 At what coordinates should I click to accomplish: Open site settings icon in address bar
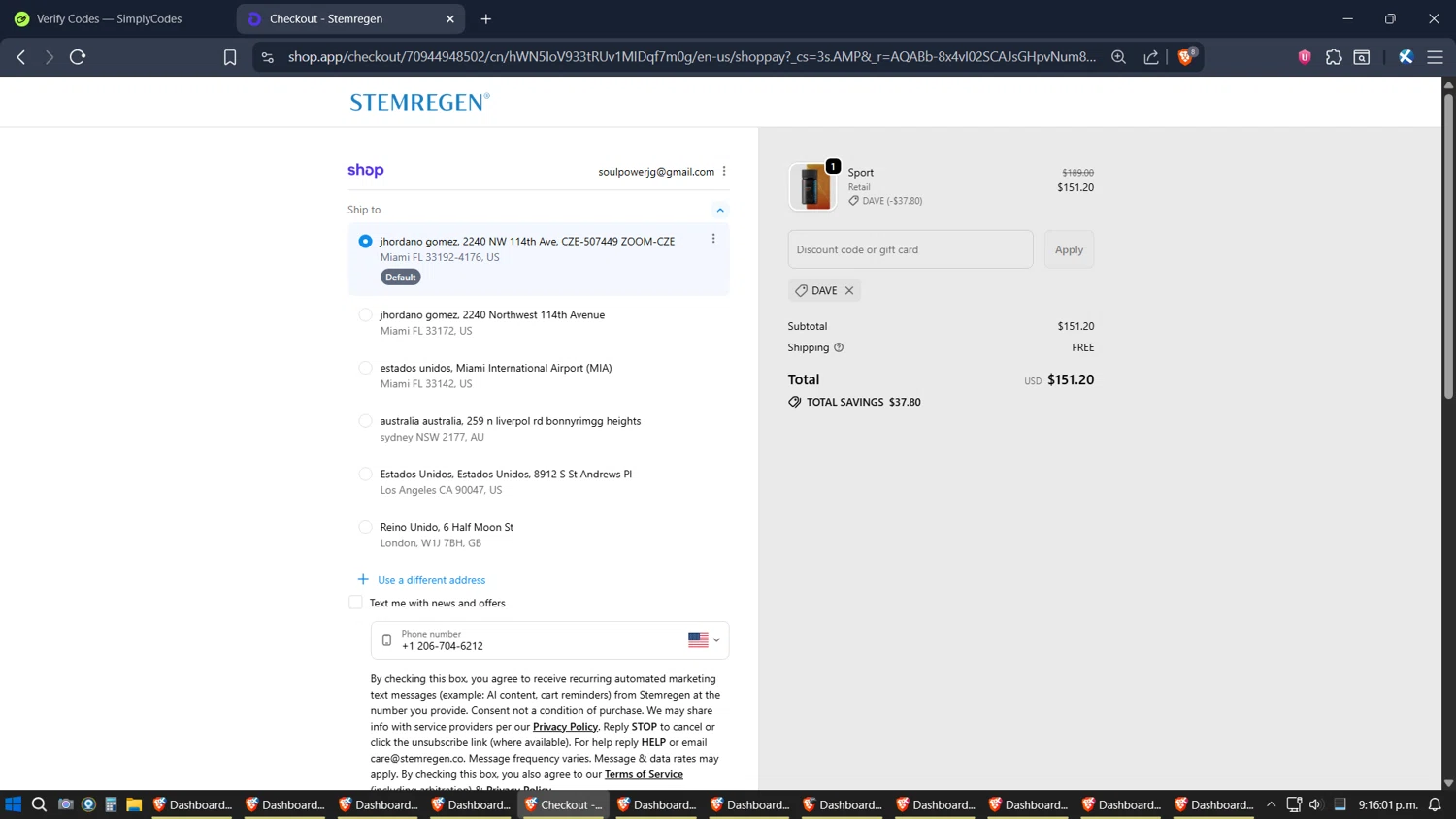pyautogui.click(x=268, y=57)
